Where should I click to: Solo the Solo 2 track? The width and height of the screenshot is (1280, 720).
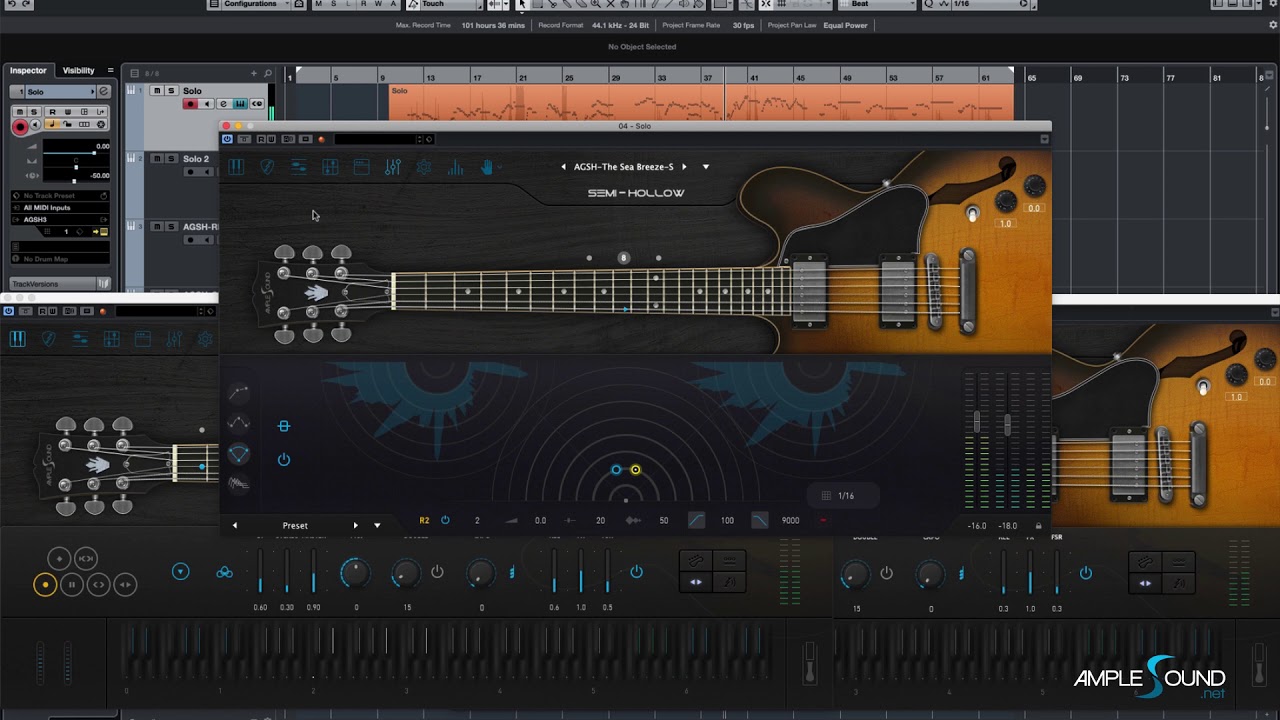(x=171, y=159)
